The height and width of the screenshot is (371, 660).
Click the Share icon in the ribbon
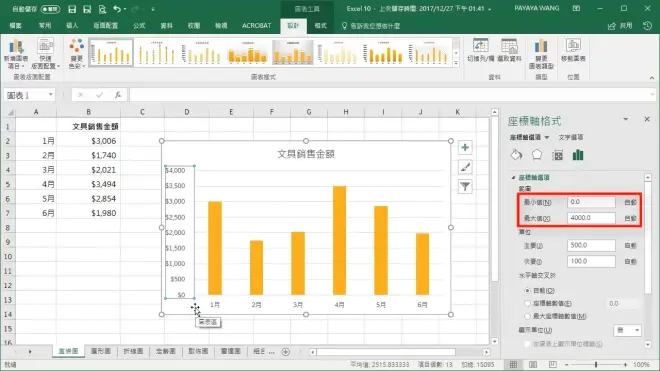[612, 26]
